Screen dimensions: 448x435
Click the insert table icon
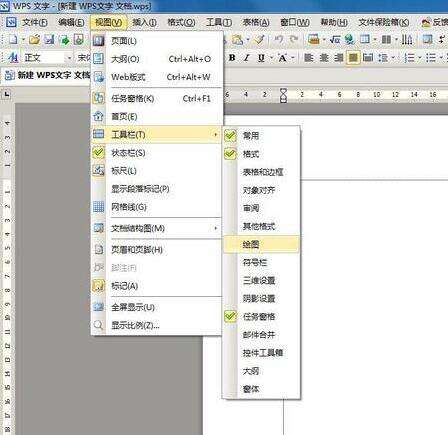[x=365, y=40]
